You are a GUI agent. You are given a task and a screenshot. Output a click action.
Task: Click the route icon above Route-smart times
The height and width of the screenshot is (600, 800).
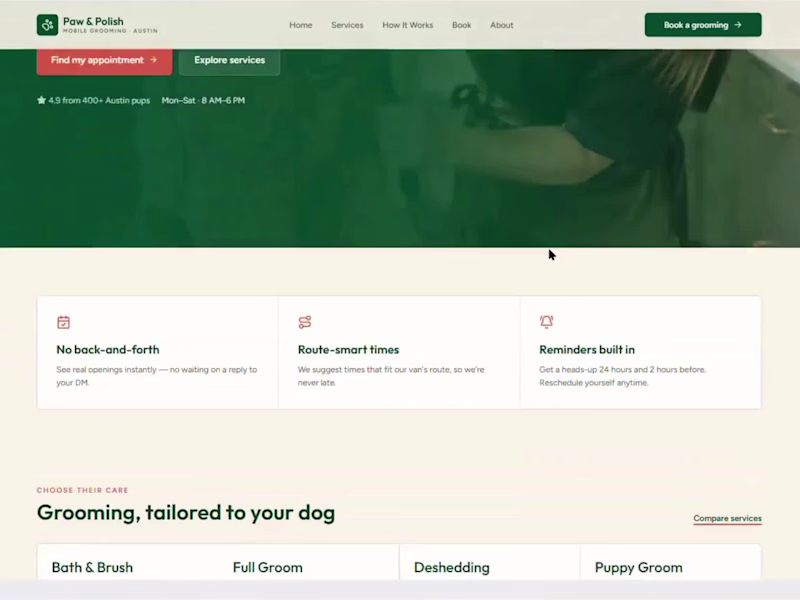point(305,322)
